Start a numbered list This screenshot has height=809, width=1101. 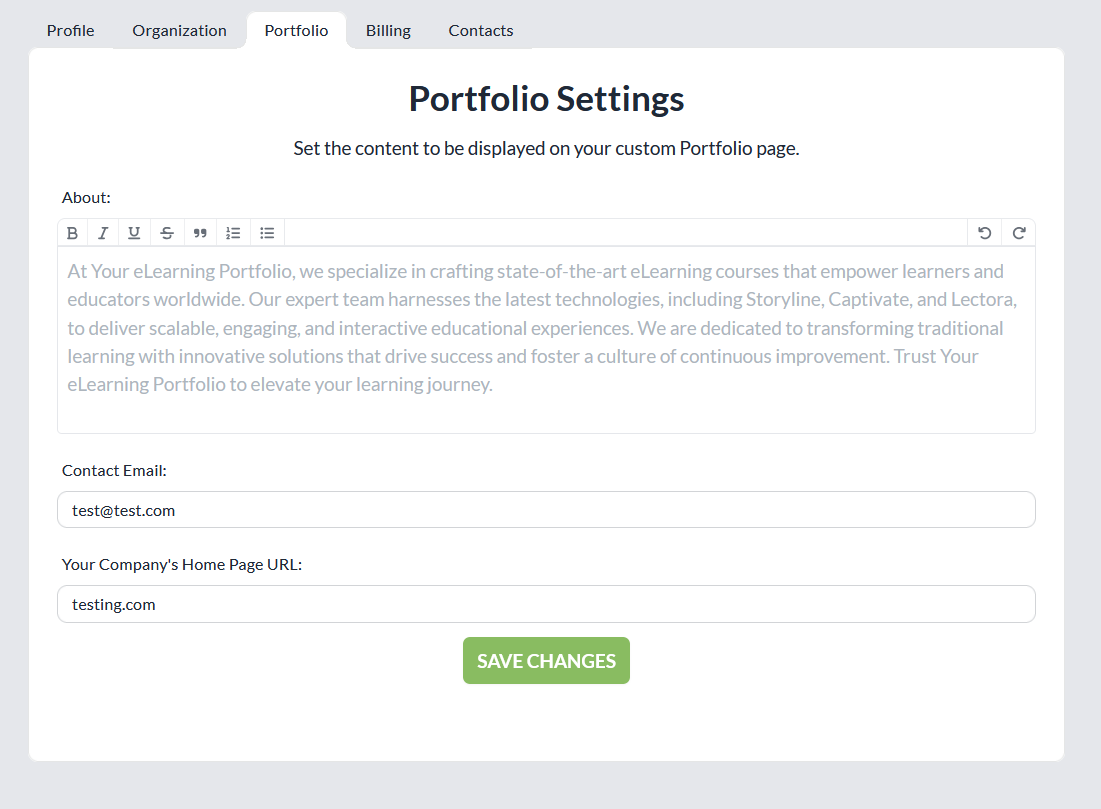[233, 233]
